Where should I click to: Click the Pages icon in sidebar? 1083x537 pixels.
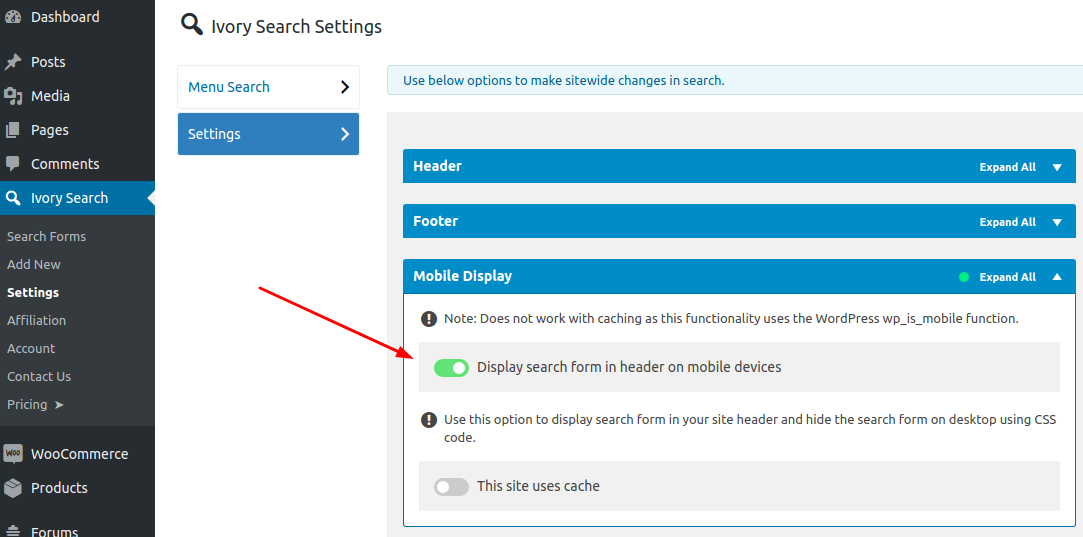12,130
